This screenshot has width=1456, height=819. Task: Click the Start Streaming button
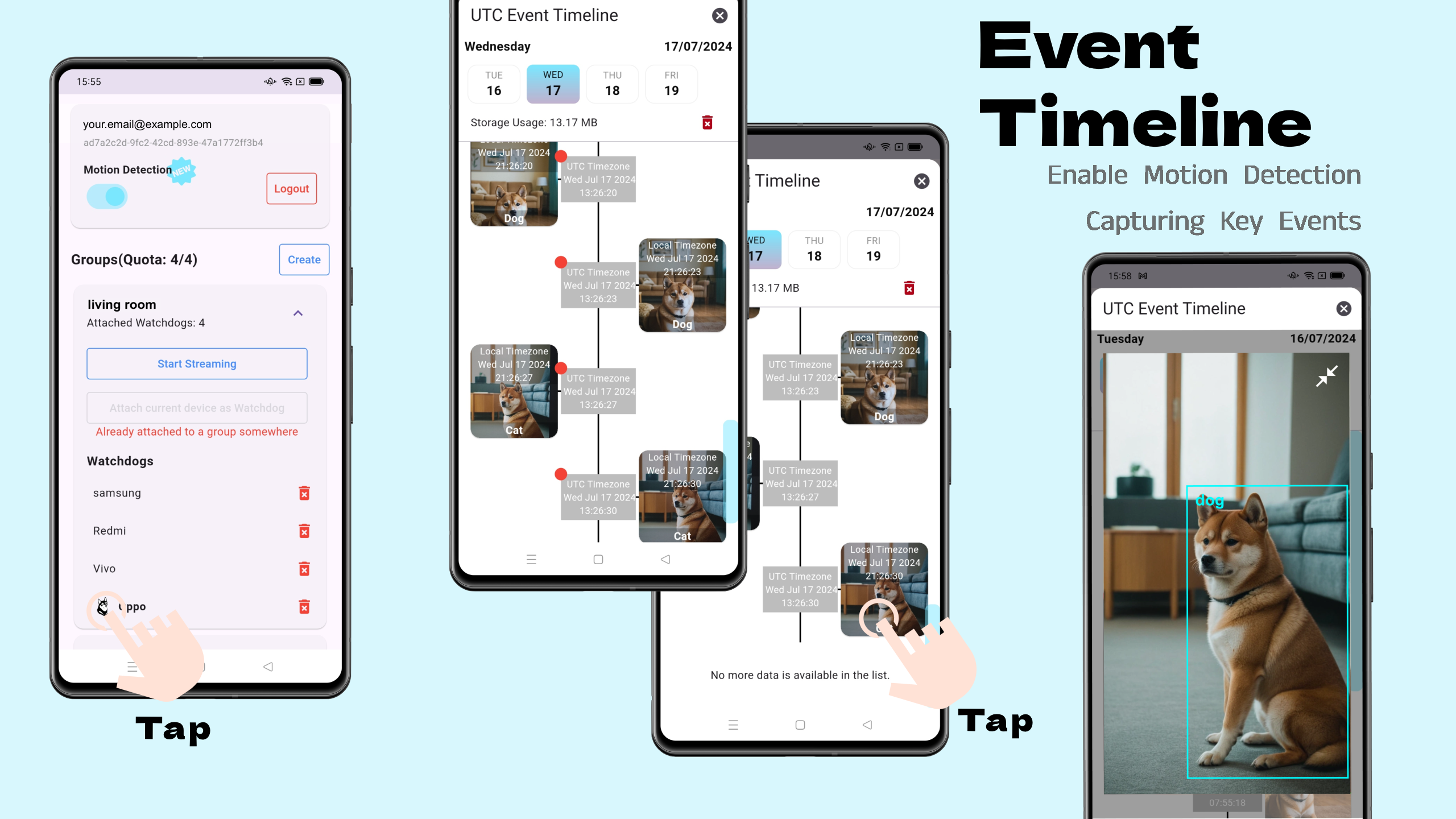[197, 363]
